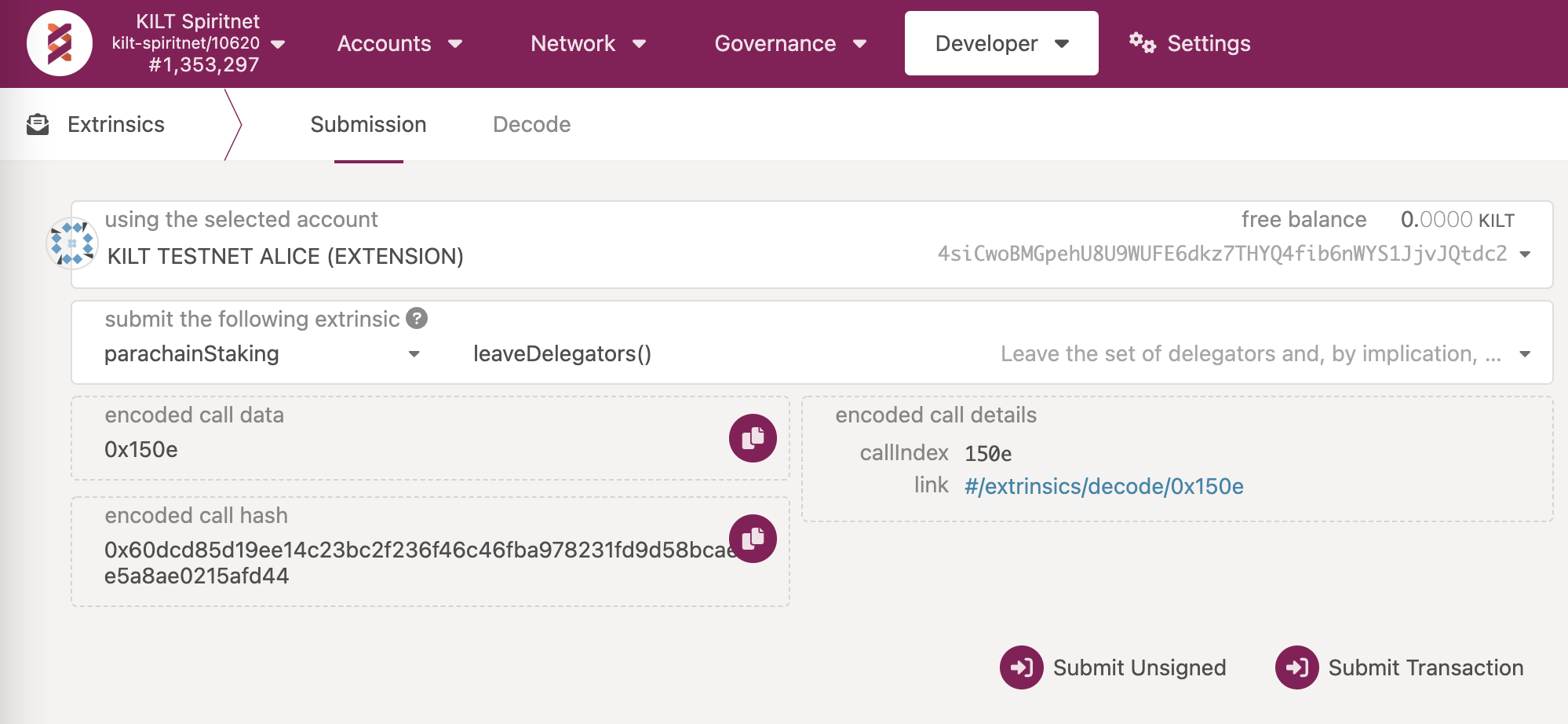Image resolution: width=1568 pixels, height=724 pixels.
Task: Click the Alice account identicon
Action: point(72,243)
